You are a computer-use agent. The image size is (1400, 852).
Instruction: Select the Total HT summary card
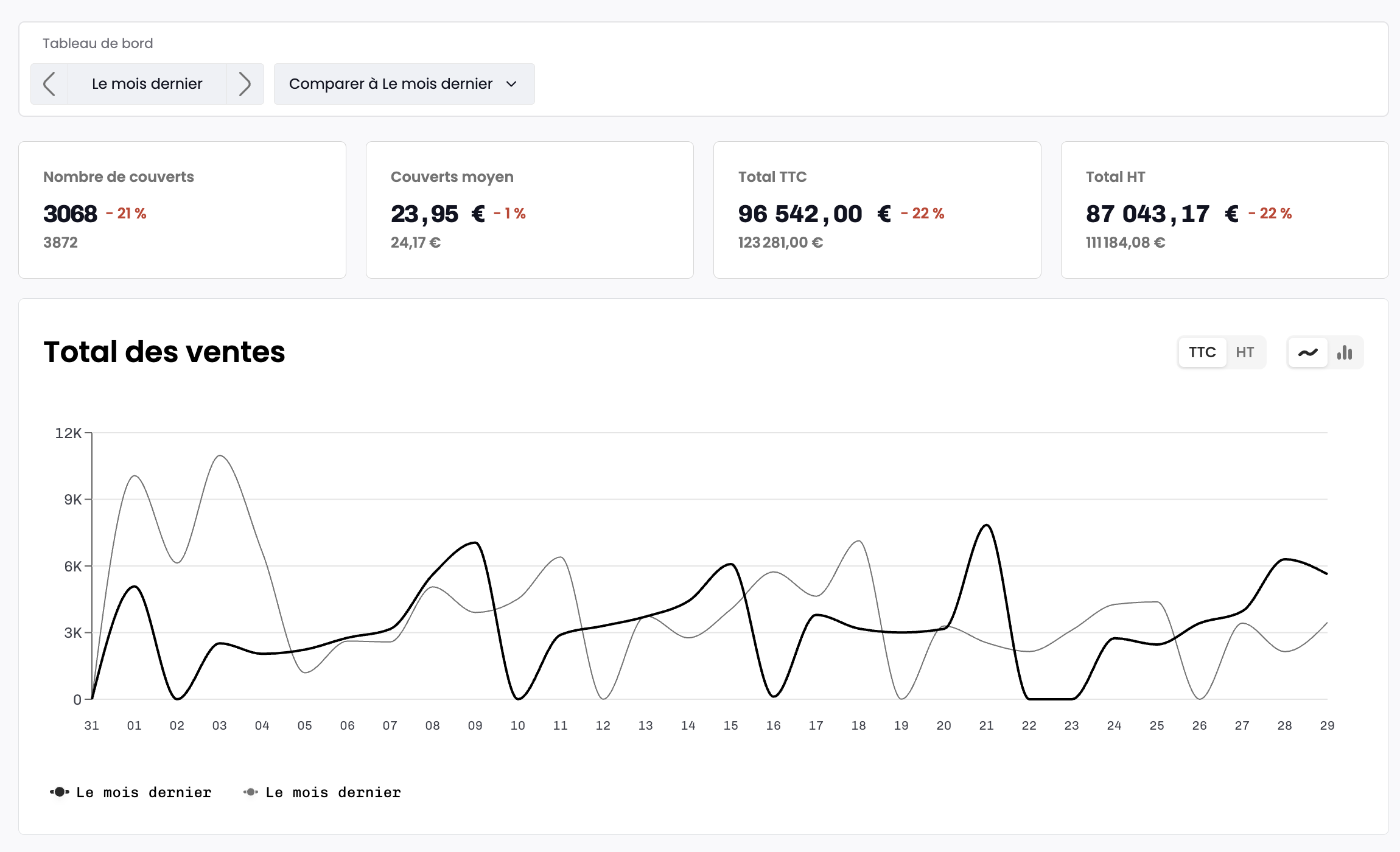[1225, 210]
